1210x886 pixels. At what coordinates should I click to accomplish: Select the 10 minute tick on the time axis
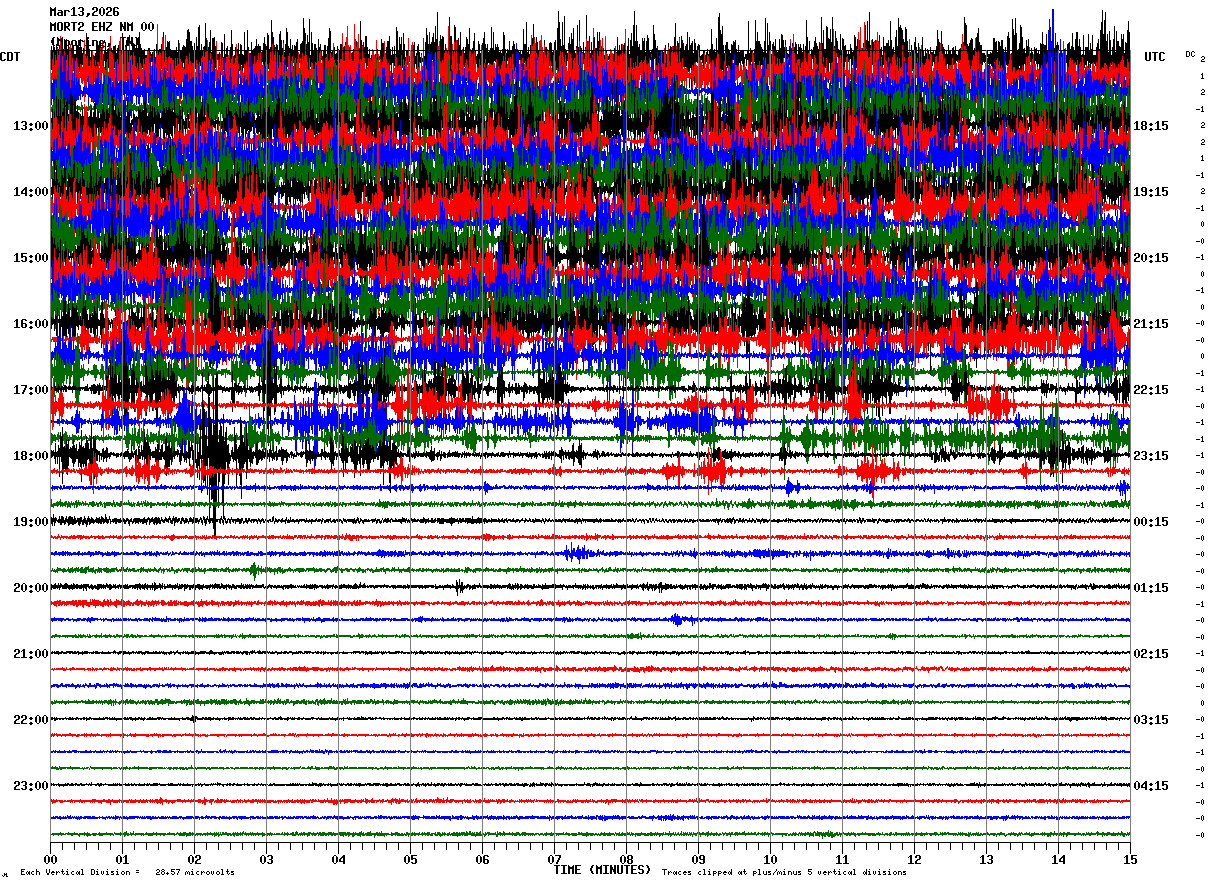[770, 859]
